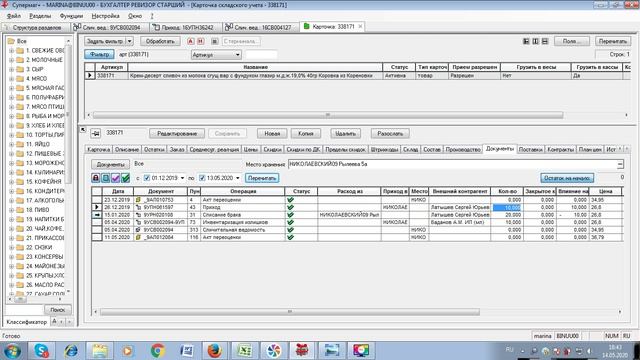
Task: Click the small arrow icon at panel corner
Action: point(83,129)
